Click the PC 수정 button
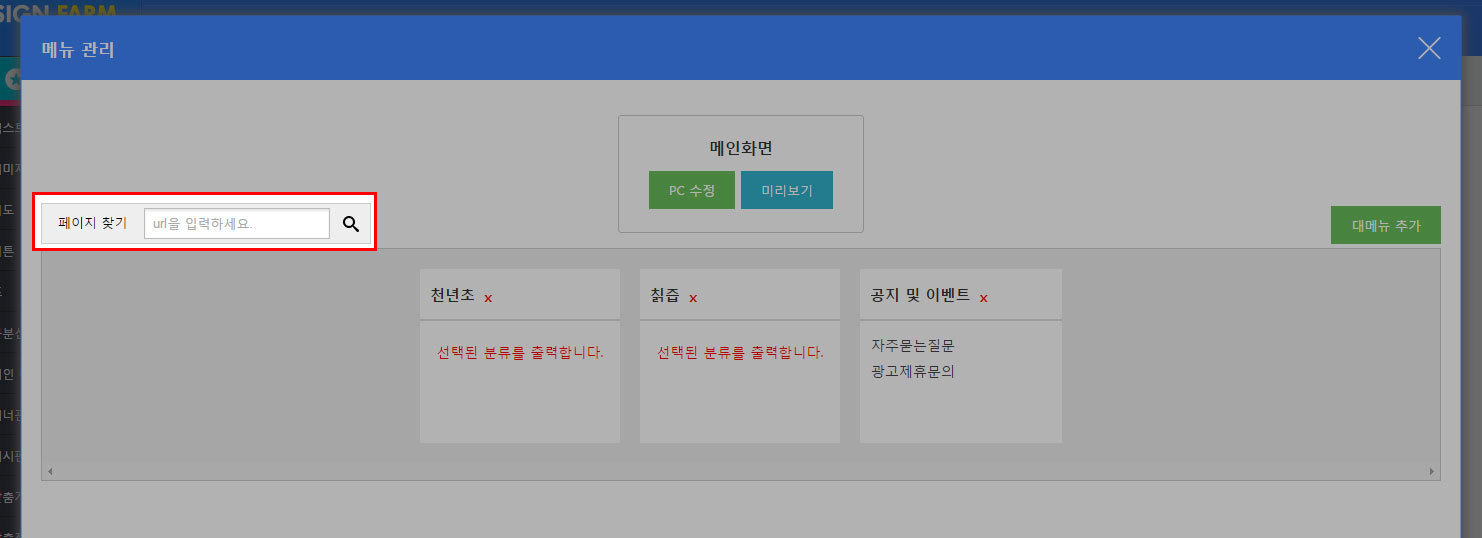Image resolution: width=1482 pixels, height=538 pixels. coord(692,190)
